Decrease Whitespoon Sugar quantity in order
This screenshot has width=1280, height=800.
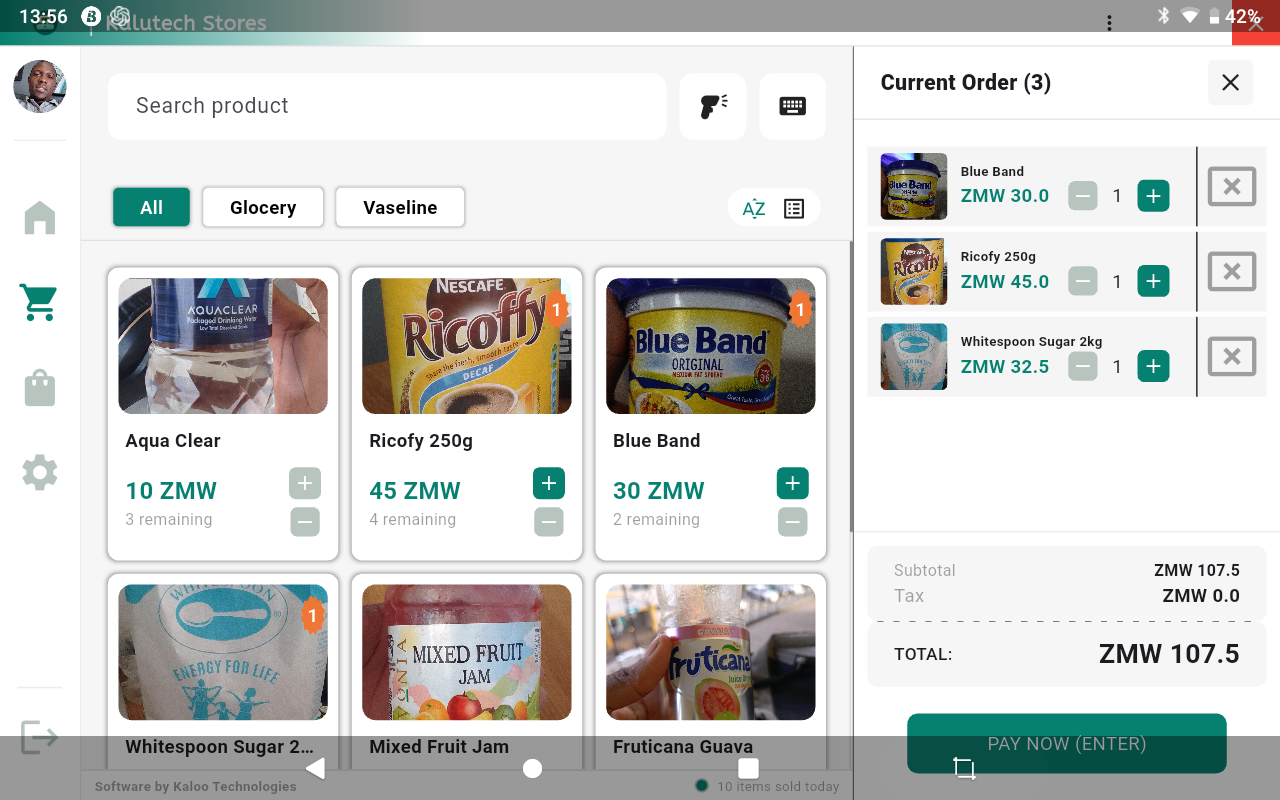click(x=1083, y=366)
